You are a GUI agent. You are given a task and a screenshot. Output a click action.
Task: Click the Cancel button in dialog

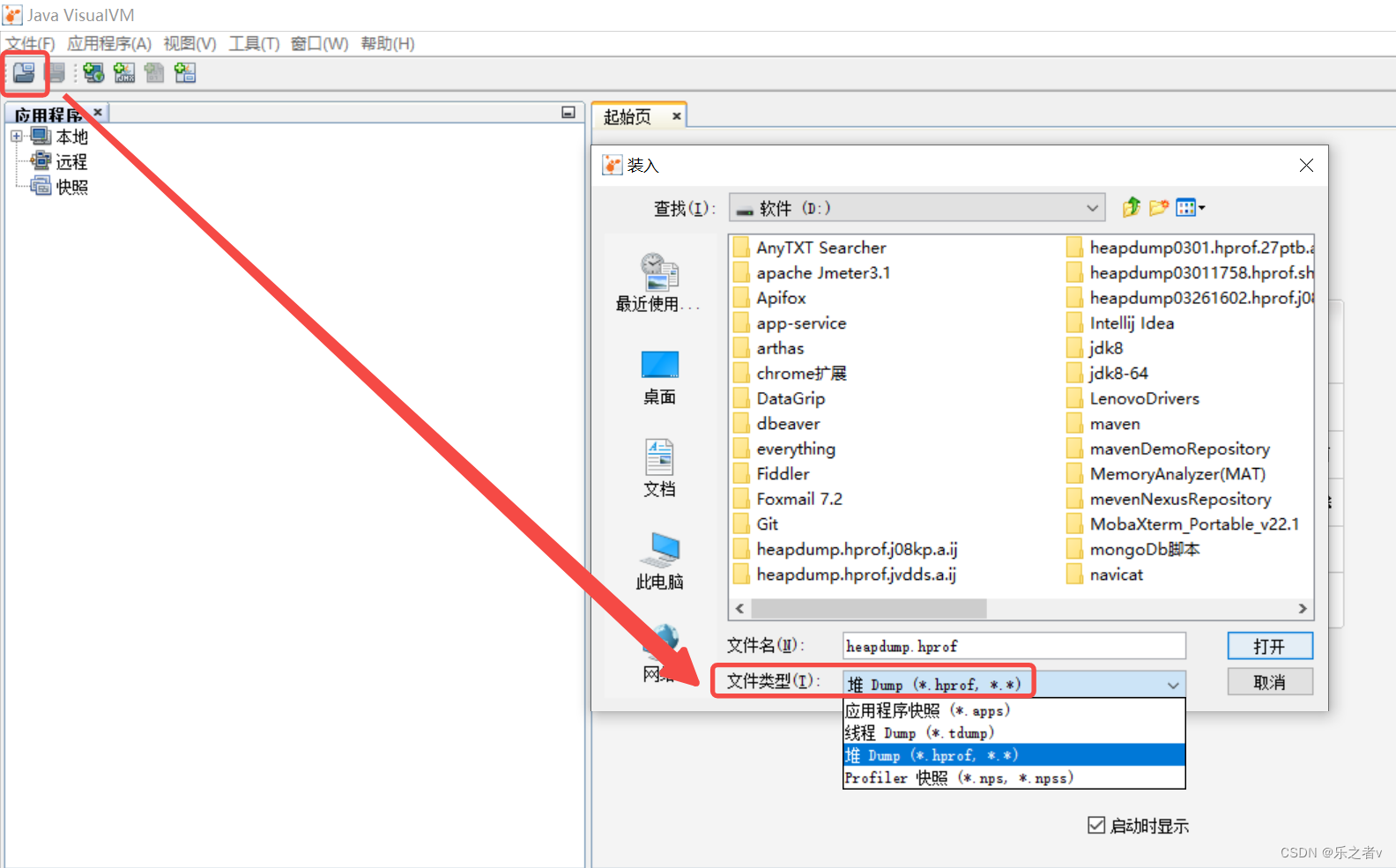(x=1270, y=682)
